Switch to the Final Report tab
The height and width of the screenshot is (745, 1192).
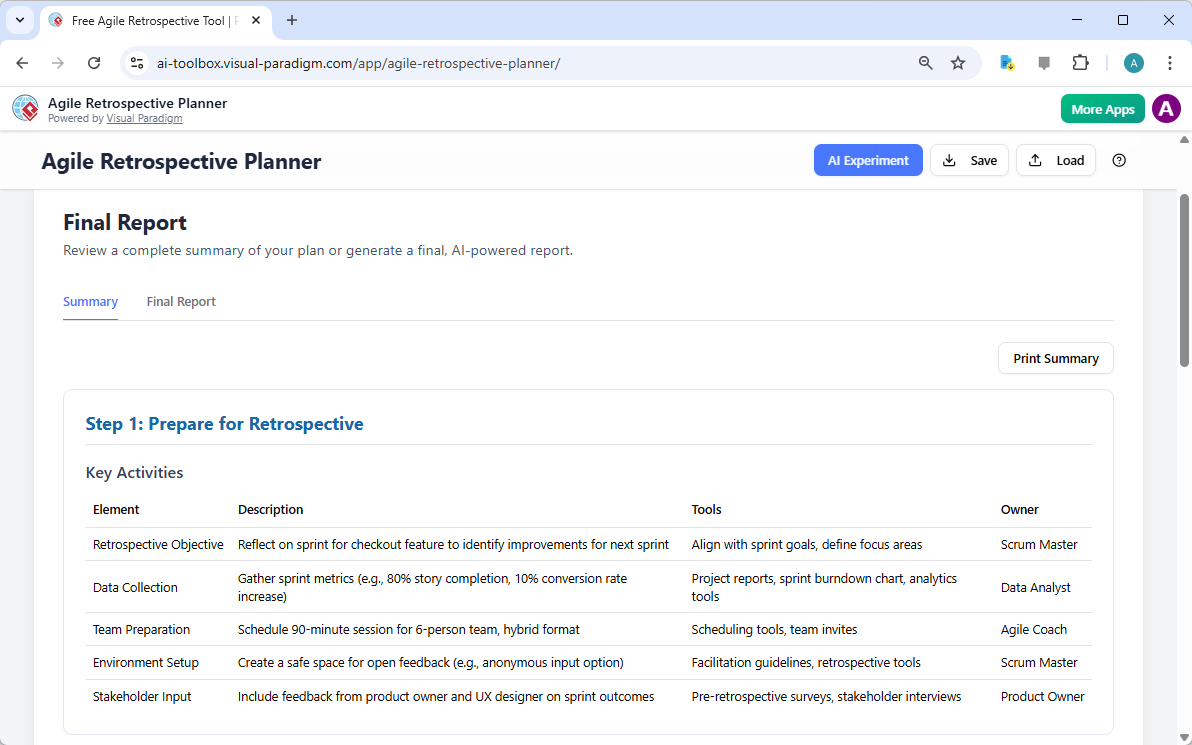click(181, 301)
